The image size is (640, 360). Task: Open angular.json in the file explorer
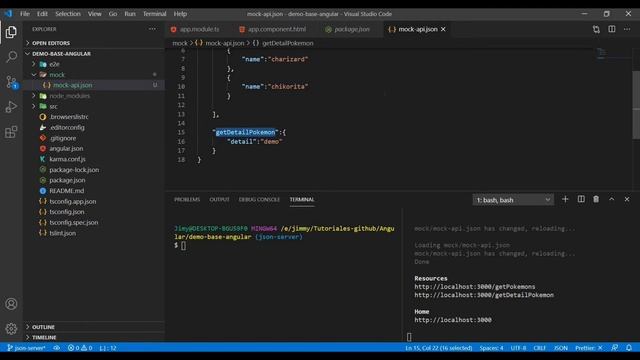coord(66,149)
